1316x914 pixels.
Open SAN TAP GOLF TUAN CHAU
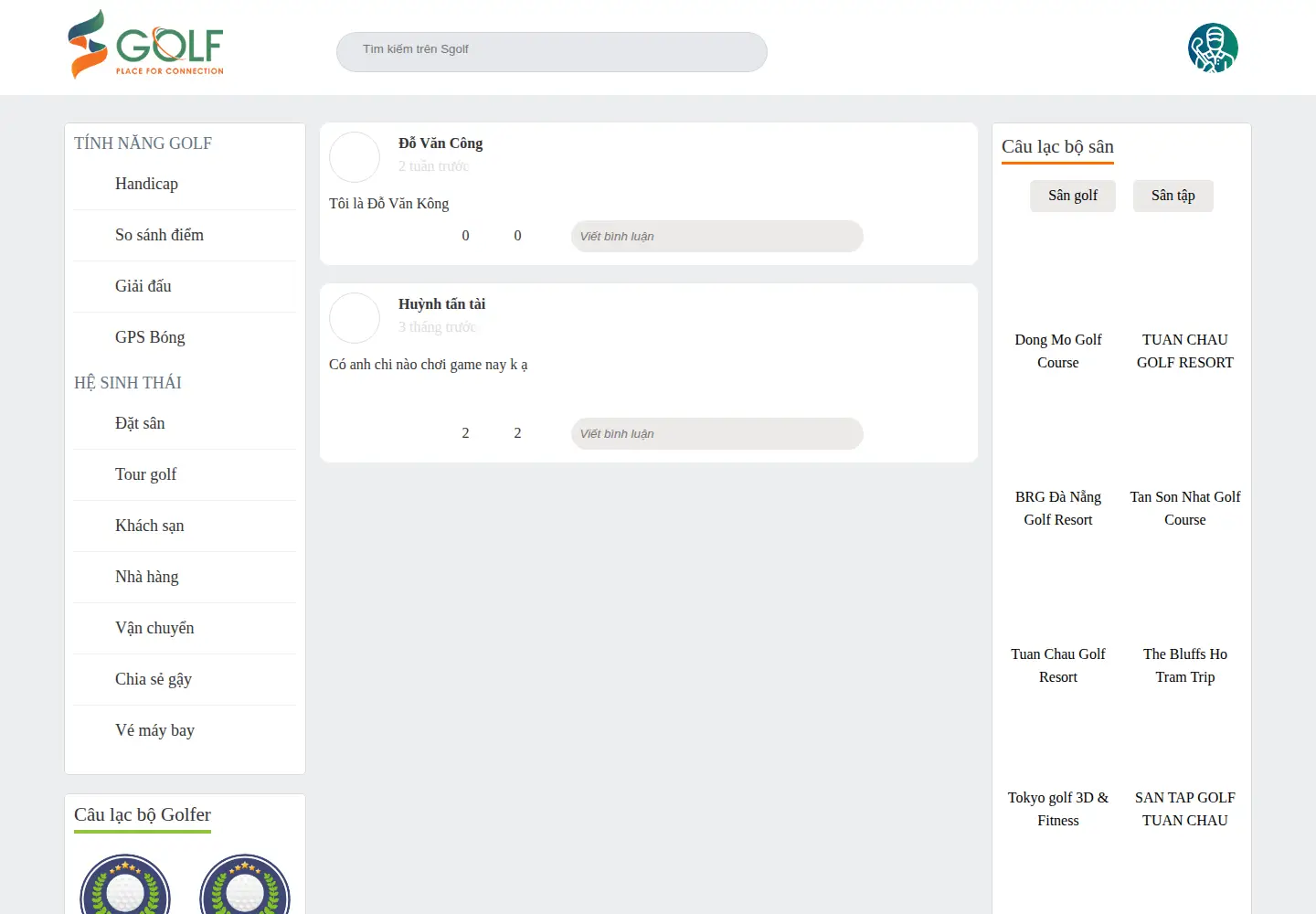tap(1185, 809)
